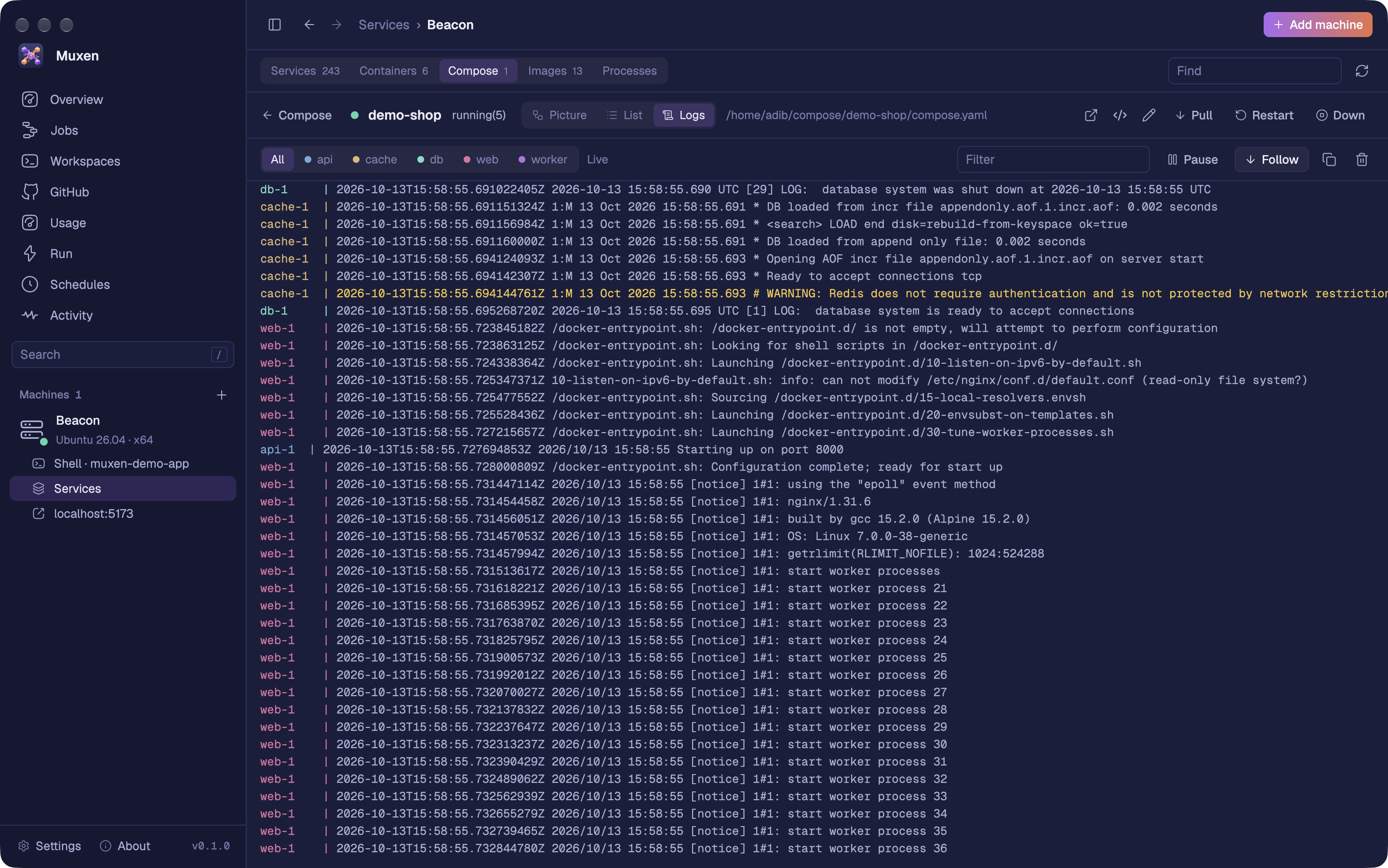The image size is (1388, 868).
Task: Click the log Filter input field
Action: 1053,159
